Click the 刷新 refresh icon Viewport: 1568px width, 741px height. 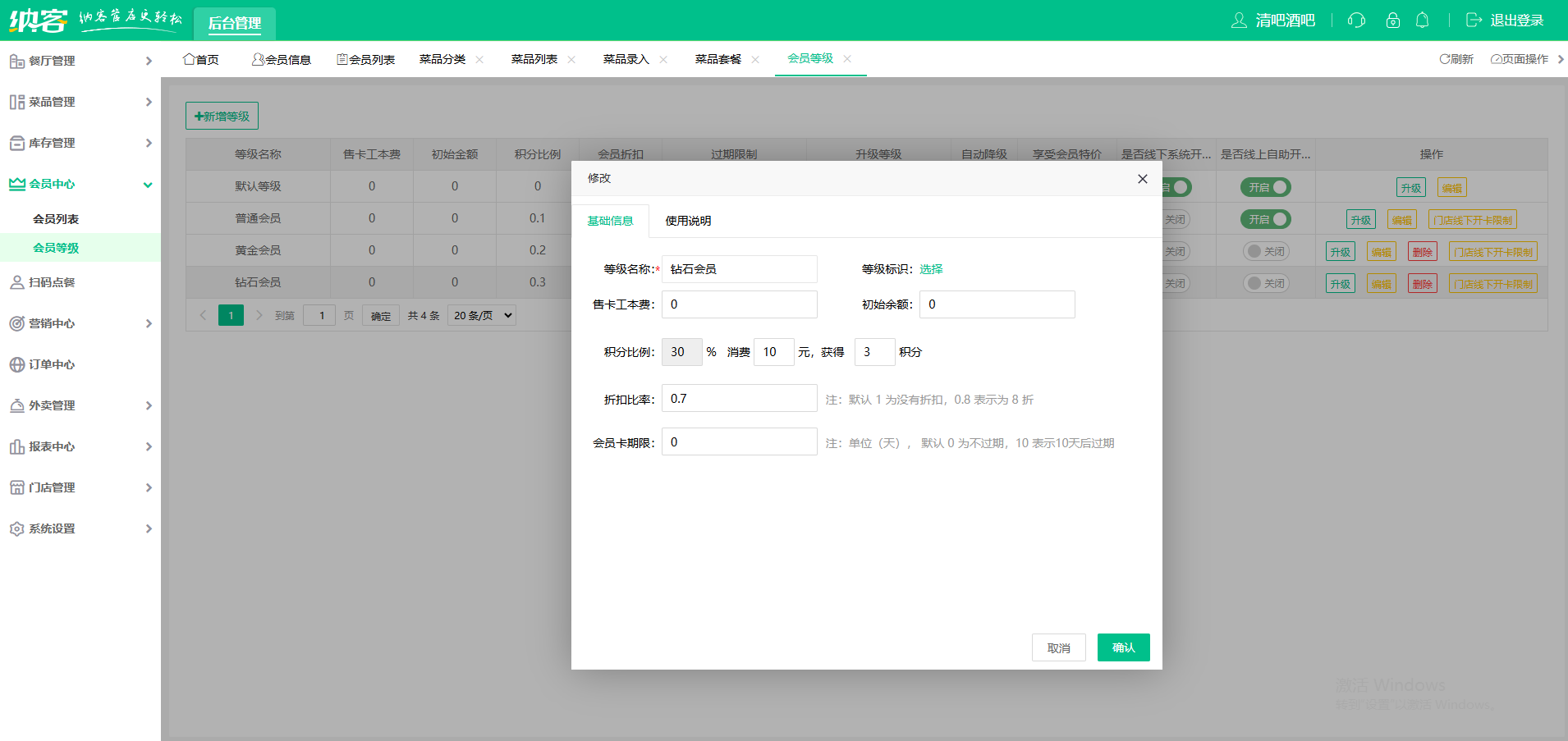coord(1445,59)
